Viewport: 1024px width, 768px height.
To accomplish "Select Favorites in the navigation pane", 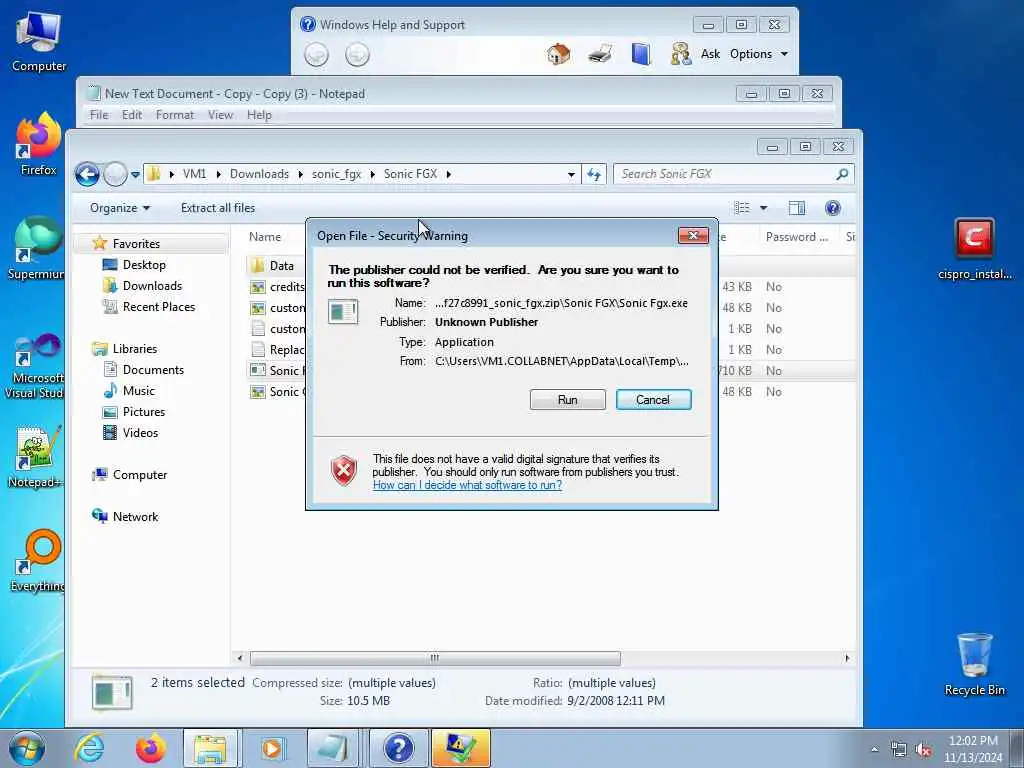I will [x=136, y=244].
